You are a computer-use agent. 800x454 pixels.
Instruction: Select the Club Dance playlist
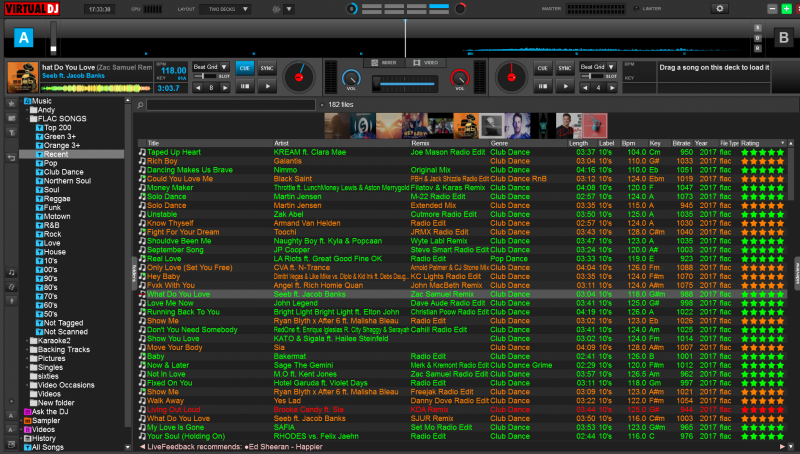(63, 172)
